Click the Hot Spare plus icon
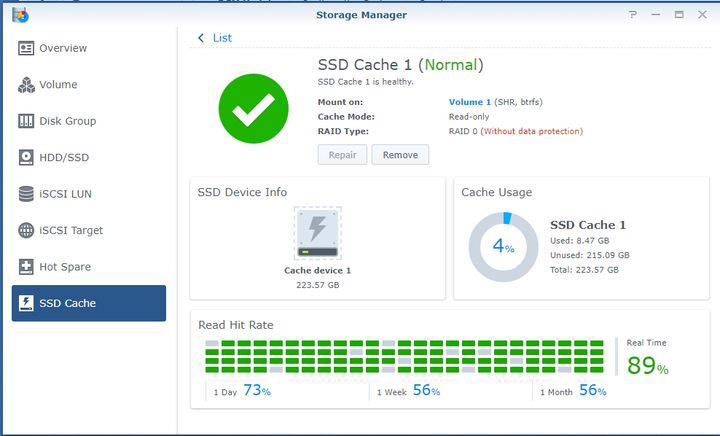Viewport: 720px width, 436px height. pyautogui.click(x=26, y=267)
